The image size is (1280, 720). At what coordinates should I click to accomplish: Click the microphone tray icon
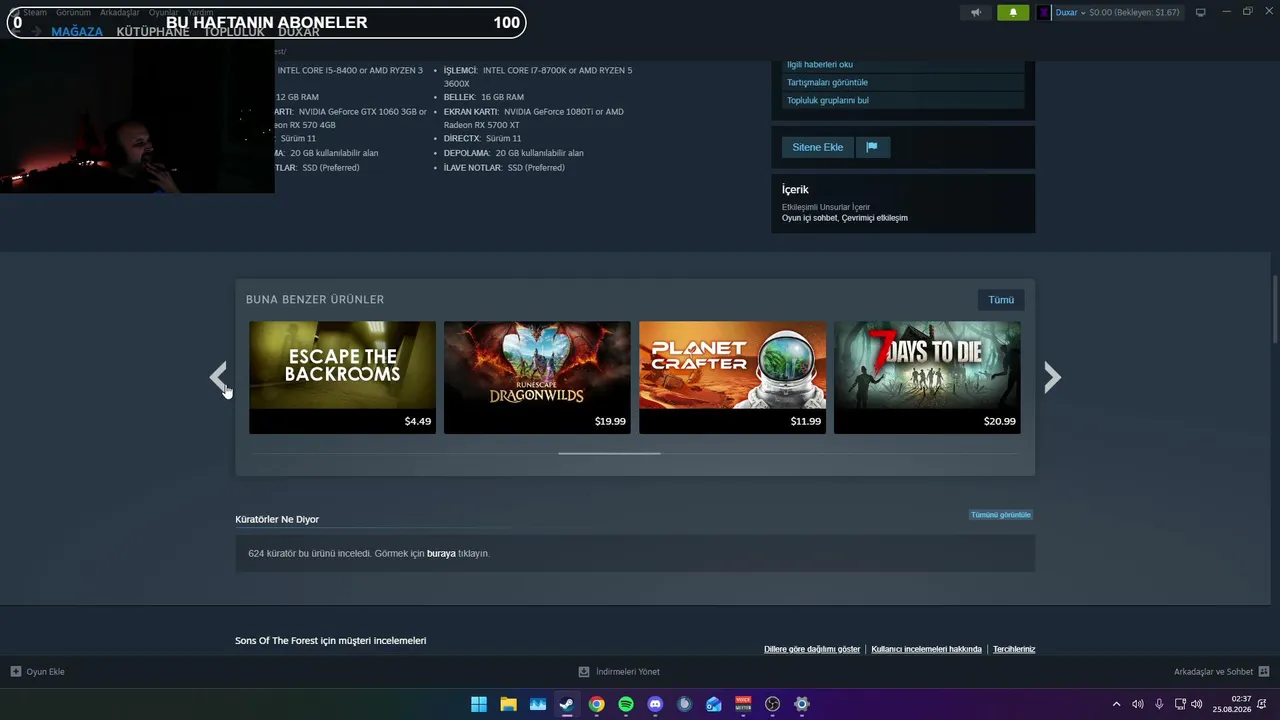(1159, 704)
